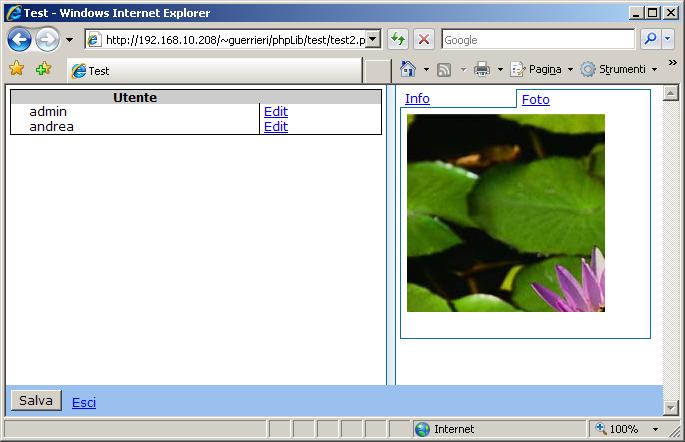Click Add to Favorites plus-star icon
Image resolution: width=685 pixels, height=442 pixels.
(x=43, y=69)
